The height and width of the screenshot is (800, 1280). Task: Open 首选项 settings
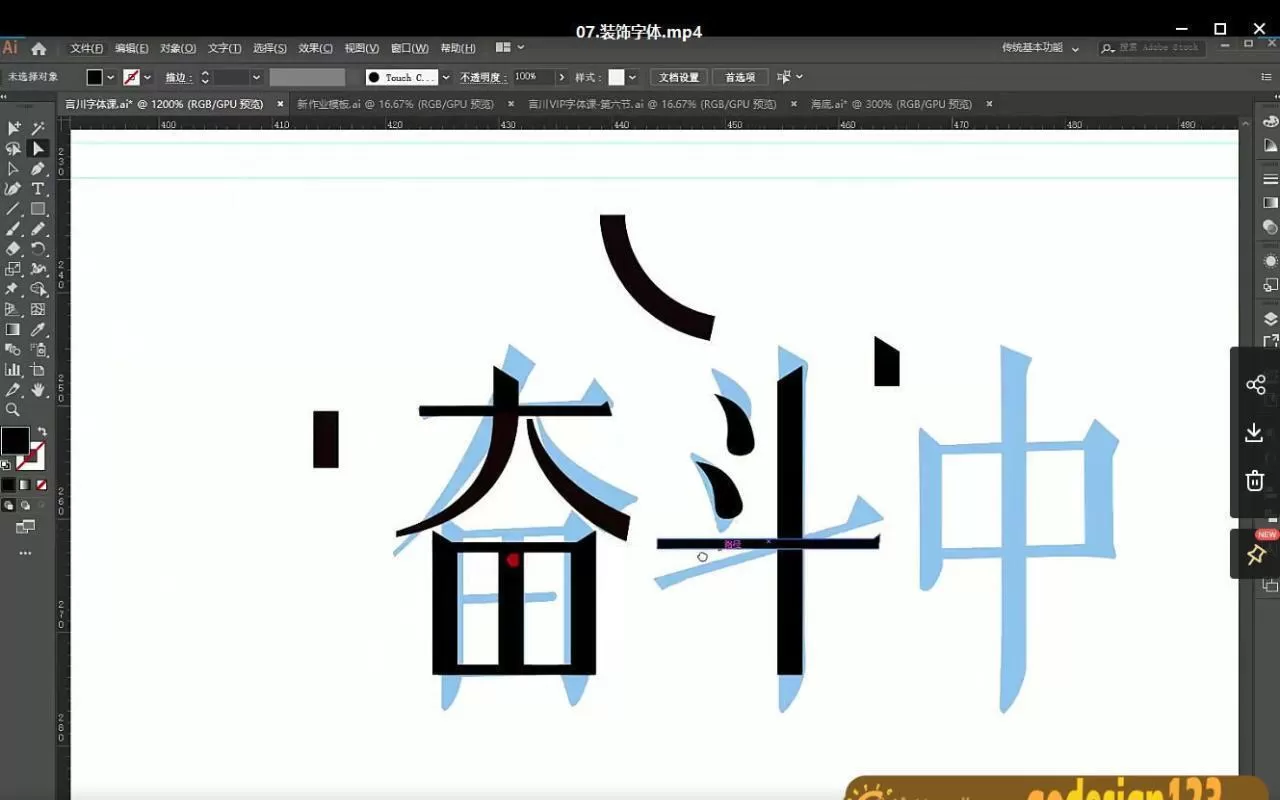coord(740,77)
